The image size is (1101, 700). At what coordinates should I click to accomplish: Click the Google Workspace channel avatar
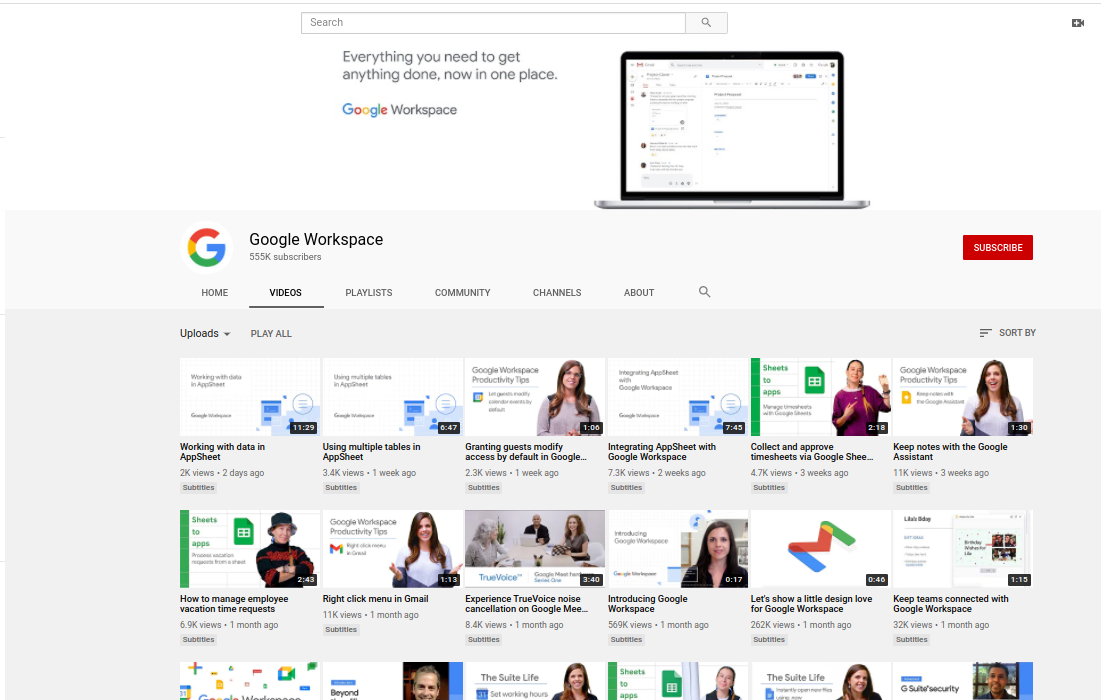coord(206,247)
